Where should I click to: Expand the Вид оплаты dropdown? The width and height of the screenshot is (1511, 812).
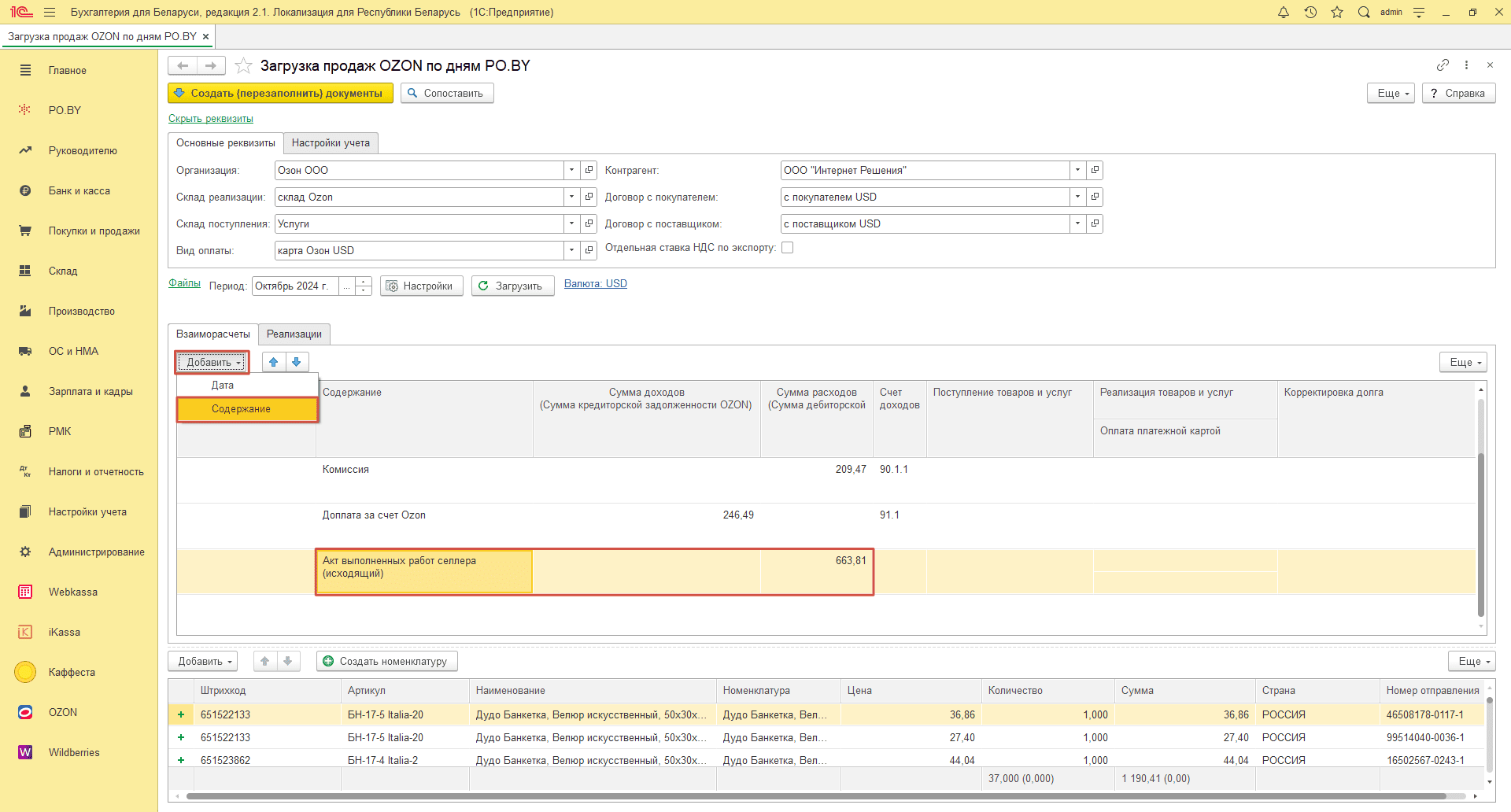point(572,250)
